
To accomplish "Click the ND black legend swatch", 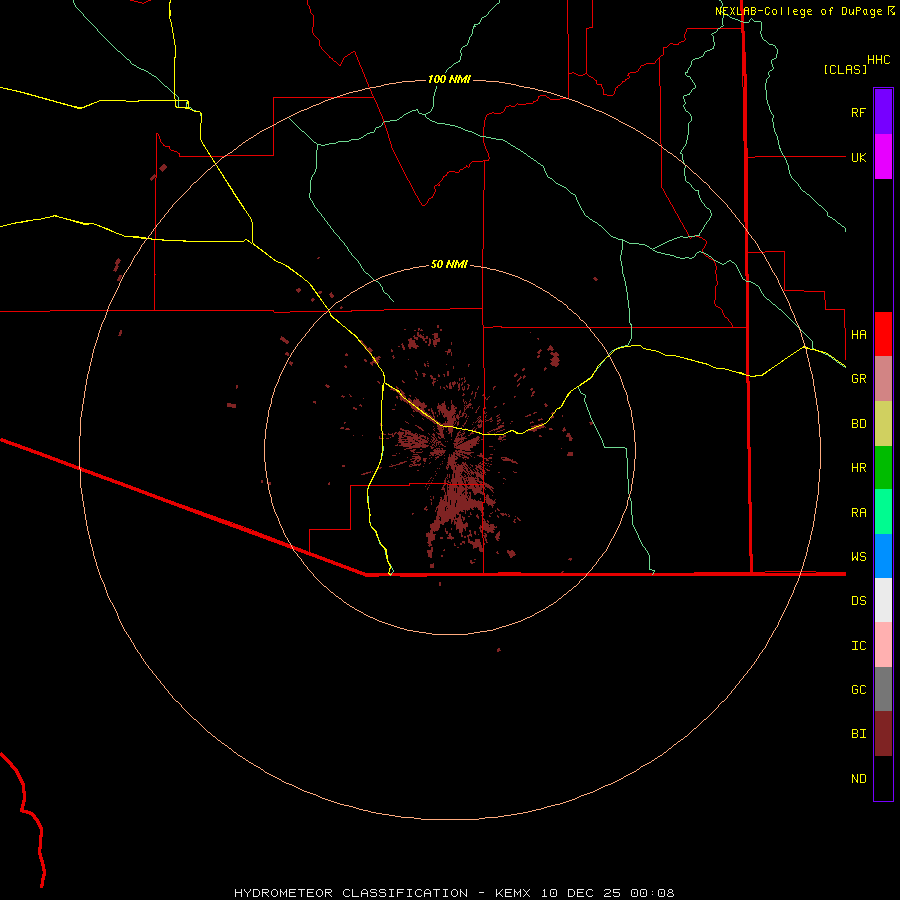I will coord(883,778).
